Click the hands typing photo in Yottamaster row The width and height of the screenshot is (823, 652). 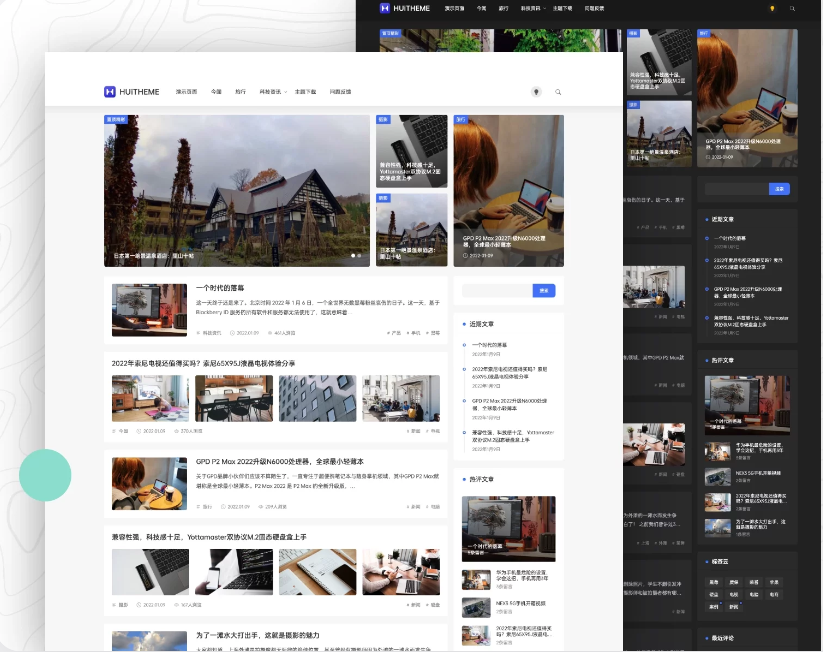coord(401,572)
